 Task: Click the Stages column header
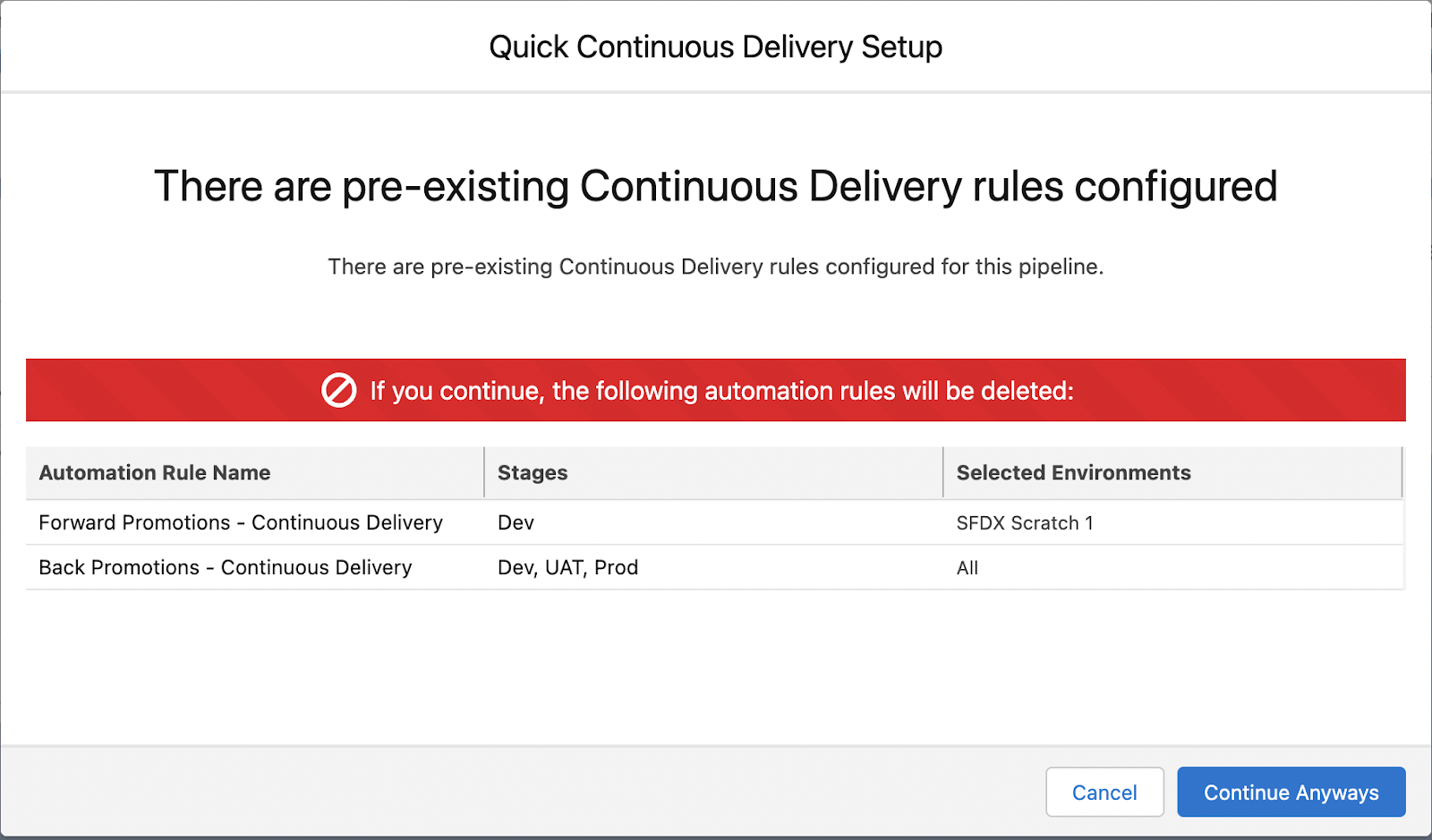(533, 472)
